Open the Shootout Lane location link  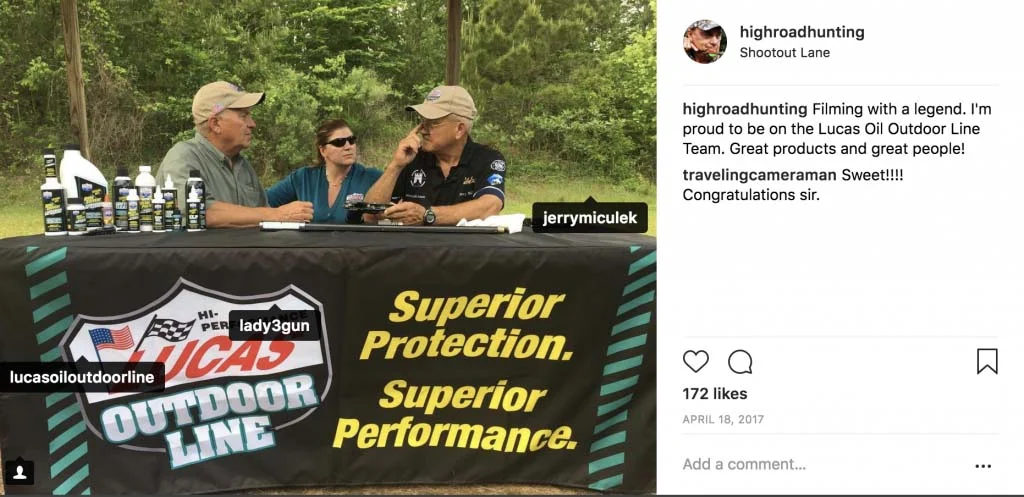pos(784,53)
